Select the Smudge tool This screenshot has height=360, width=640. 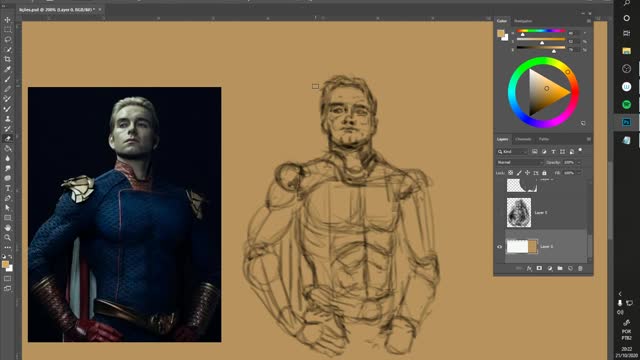[7, 168]
